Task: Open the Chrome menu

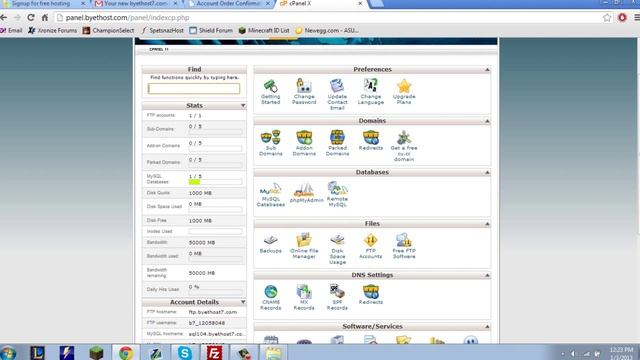Action: tap(636, 18)
